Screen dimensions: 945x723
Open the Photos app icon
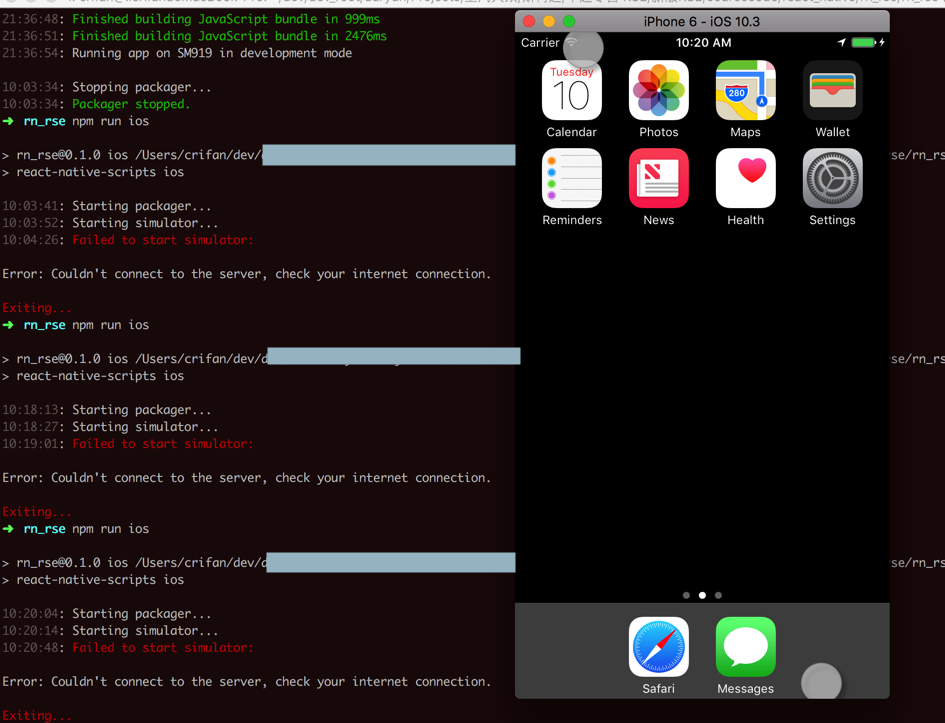(x=659, y=90)
